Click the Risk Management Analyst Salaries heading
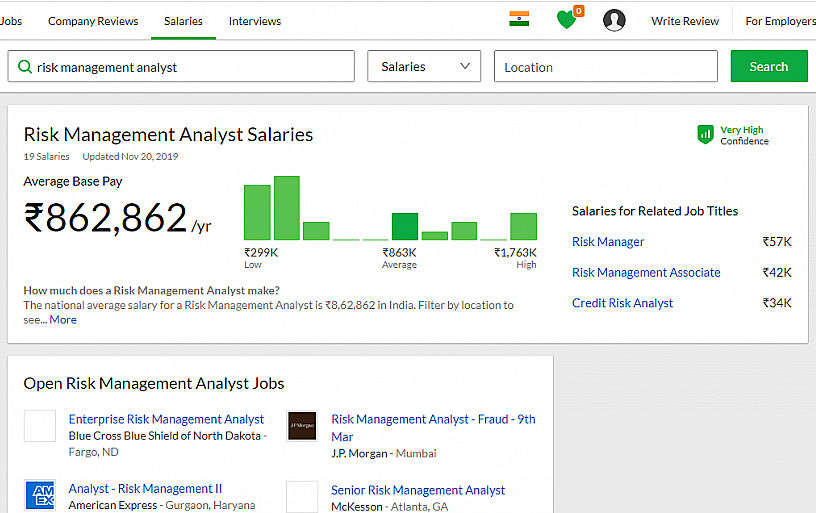The image size is (816, 513). (168, 135)
